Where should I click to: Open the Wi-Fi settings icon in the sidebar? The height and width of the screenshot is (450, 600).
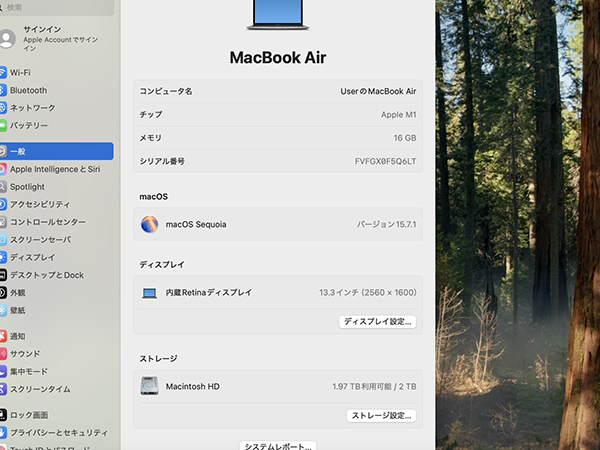(x=4, y=73)
